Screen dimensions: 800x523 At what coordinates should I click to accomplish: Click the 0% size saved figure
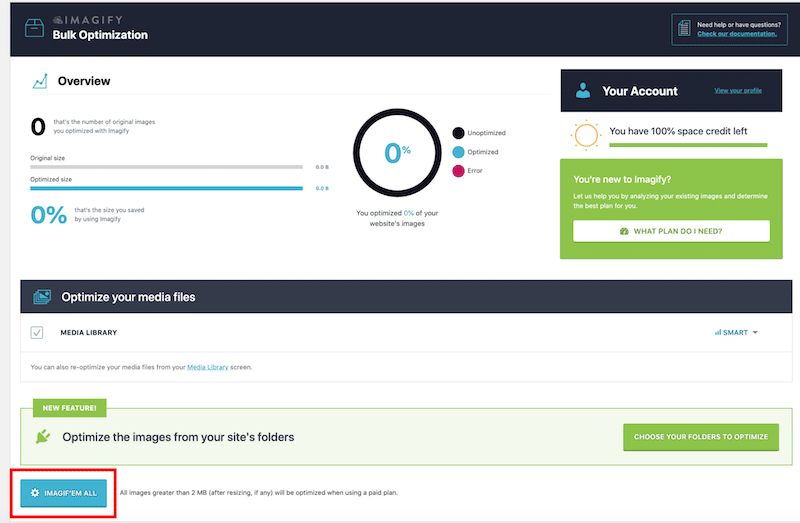pos(48,214)
